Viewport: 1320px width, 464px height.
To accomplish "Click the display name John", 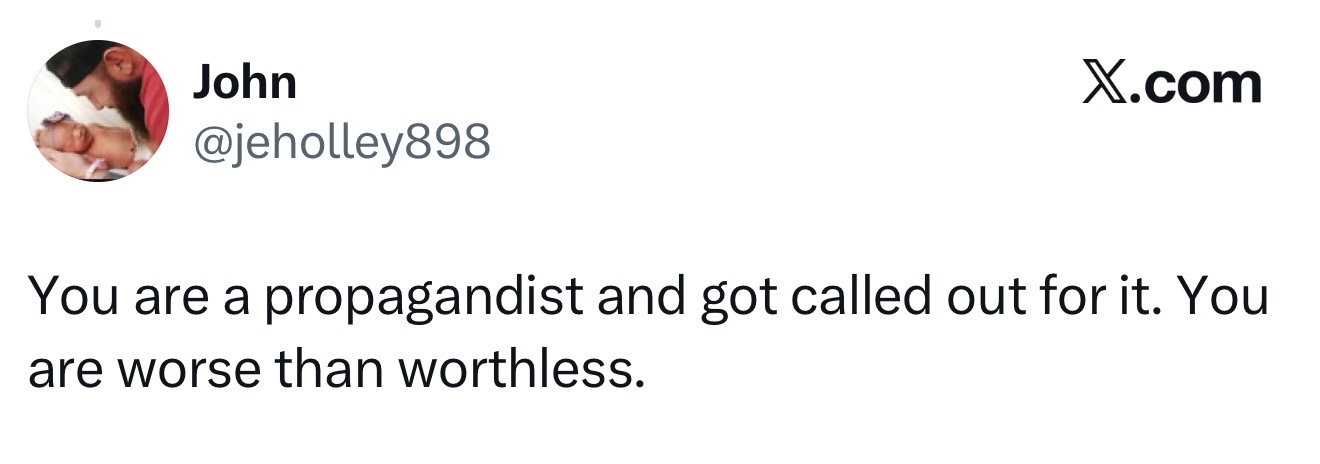I will [244, 83].
